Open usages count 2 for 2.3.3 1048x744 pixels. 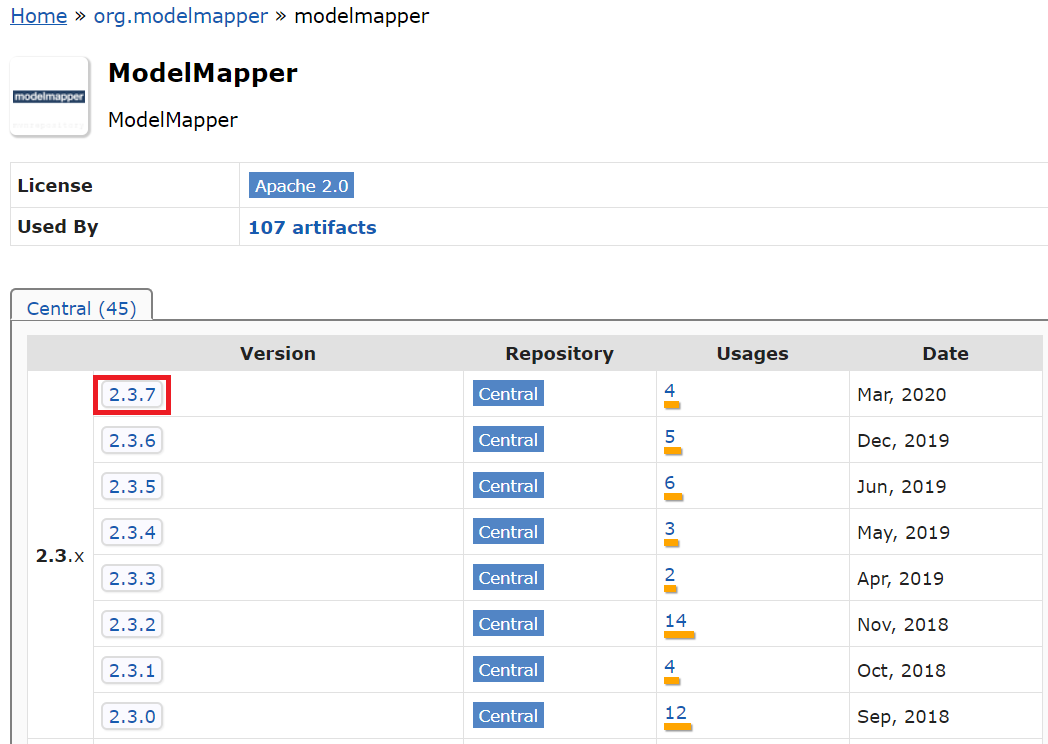click(x=670, y=575)
